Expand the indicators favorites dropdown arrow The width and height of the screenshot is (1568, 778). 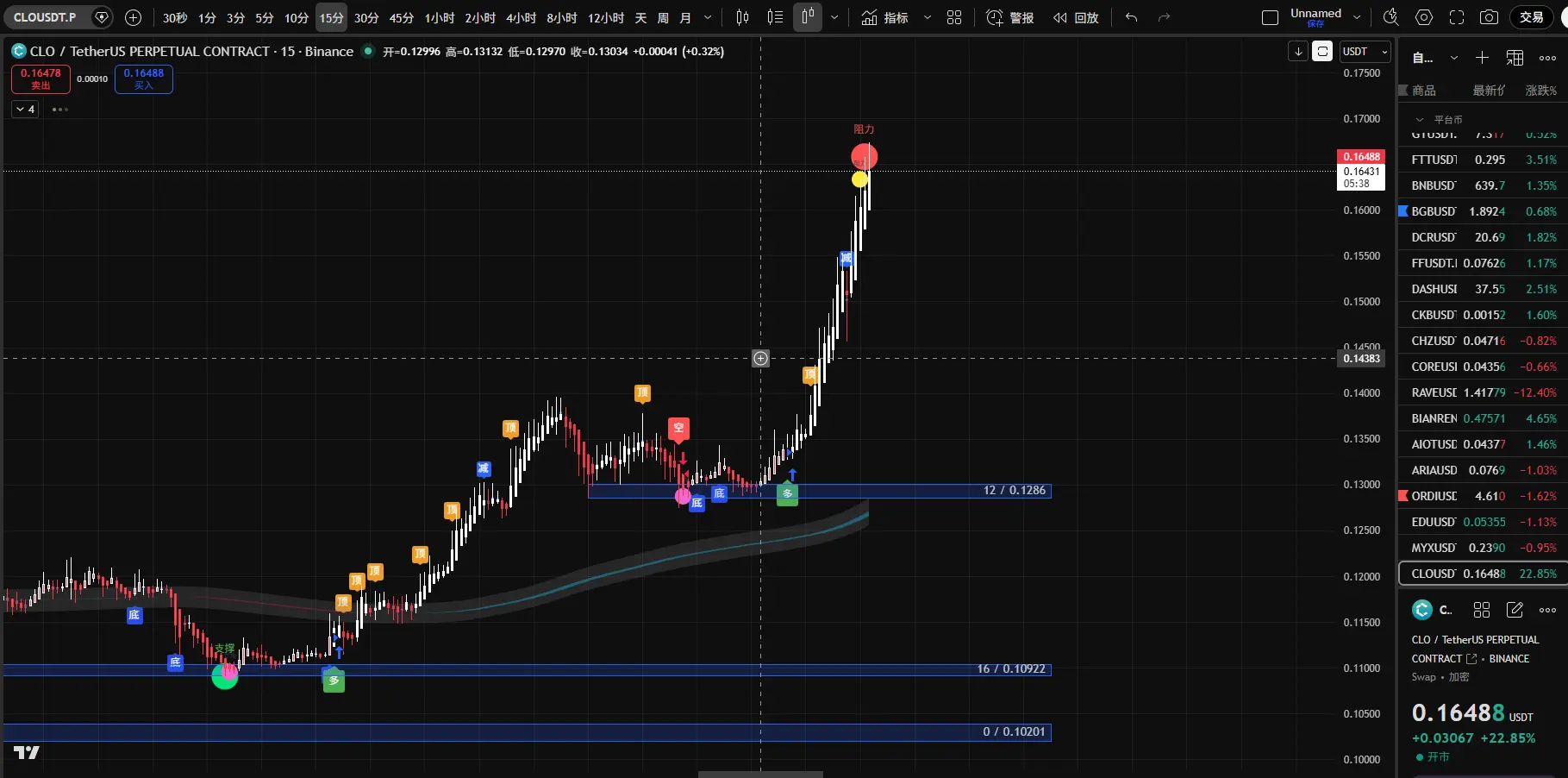(928, 17)
